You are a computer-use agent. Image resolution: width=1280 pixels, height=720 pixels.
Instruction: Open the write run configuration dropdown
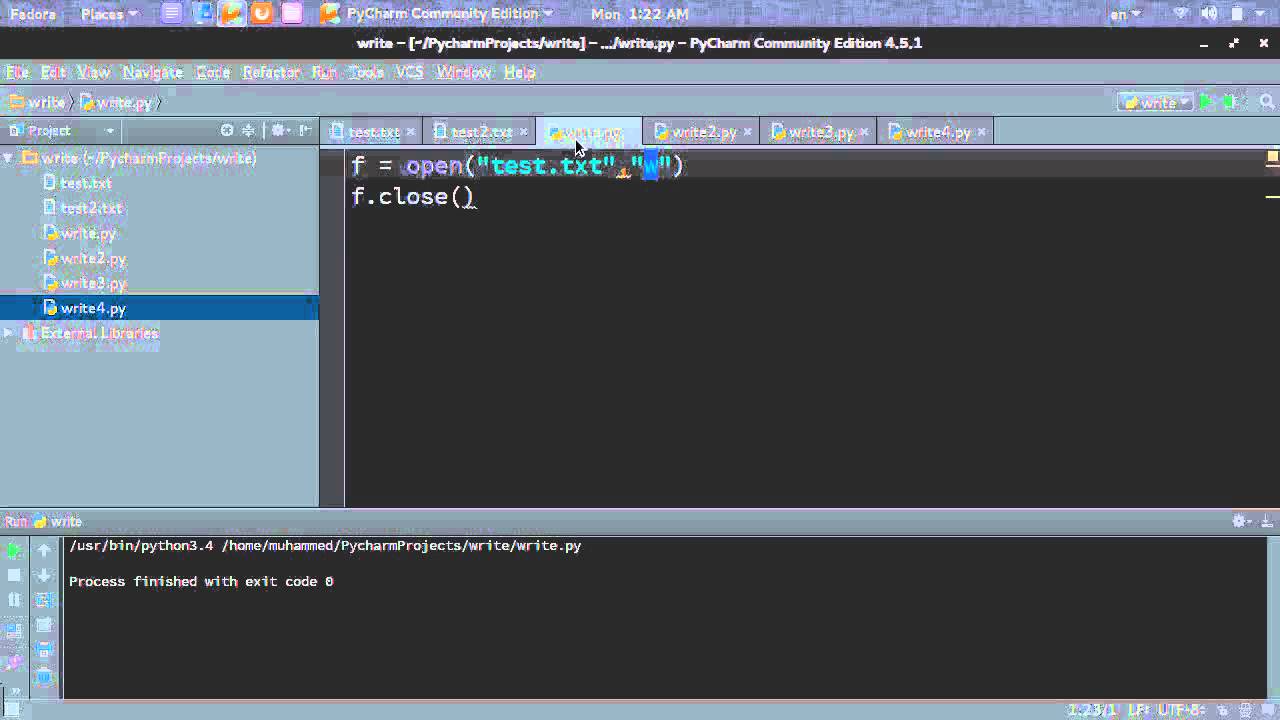(x=1156, y=102)
